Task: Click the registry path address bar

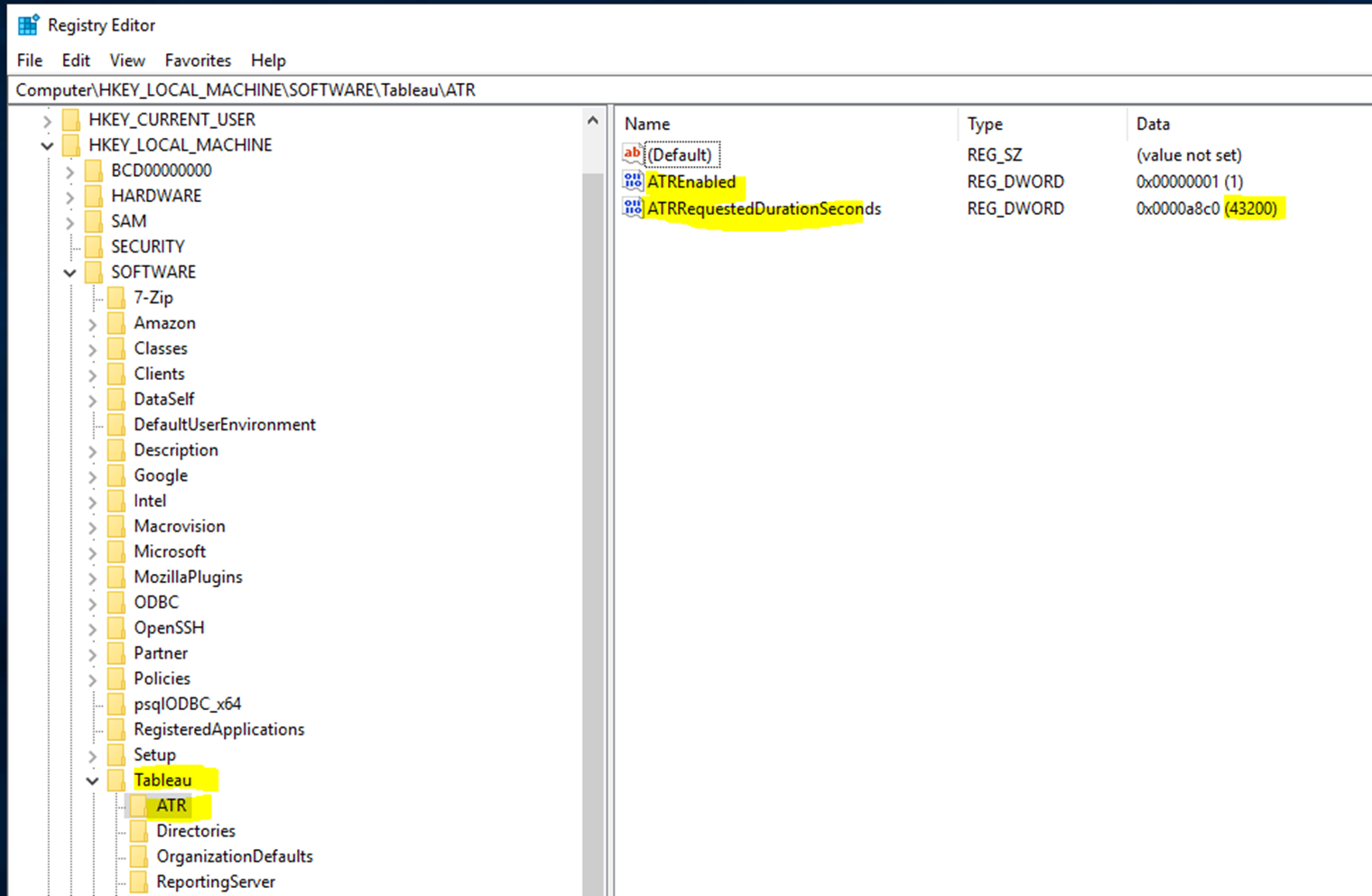Action: [361, 89]
